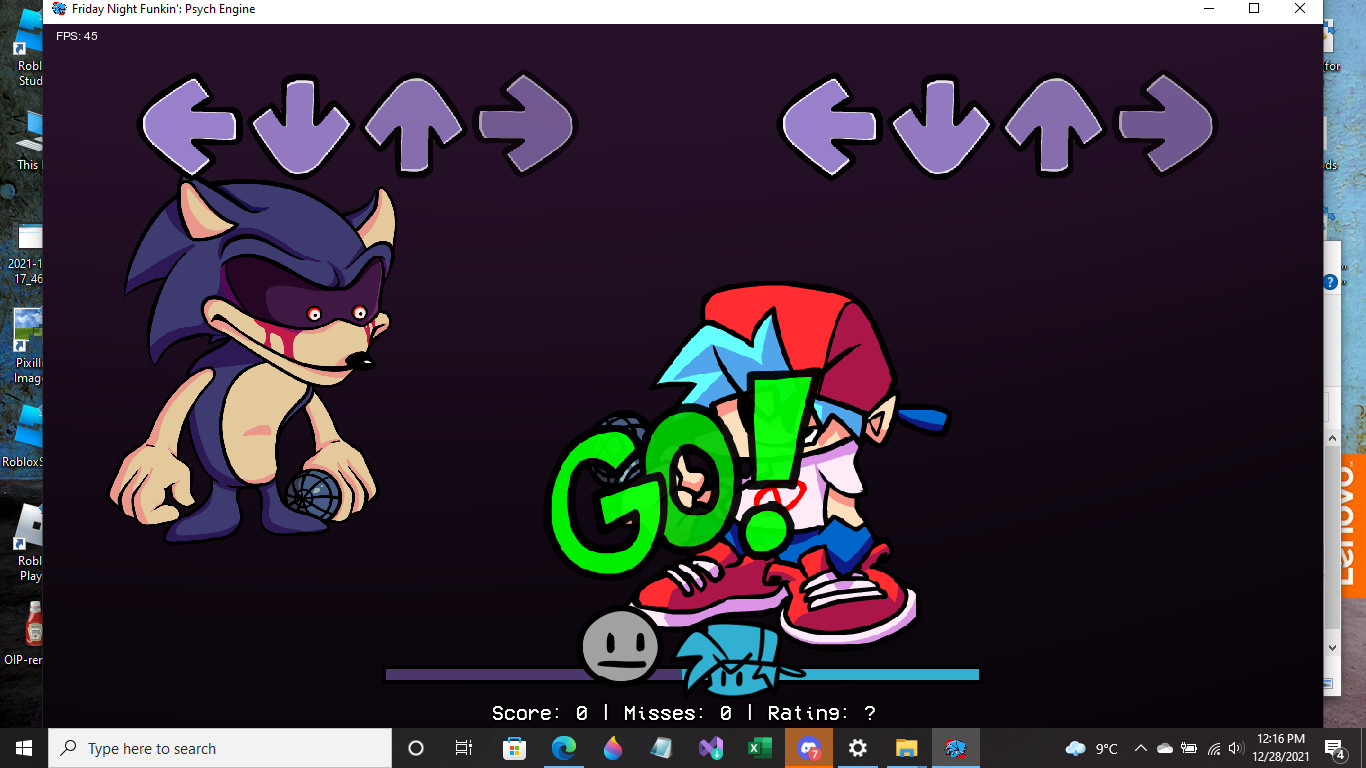
Task: Launch Microsoft Store from the taskbar
Action: (x=514, y=748)
